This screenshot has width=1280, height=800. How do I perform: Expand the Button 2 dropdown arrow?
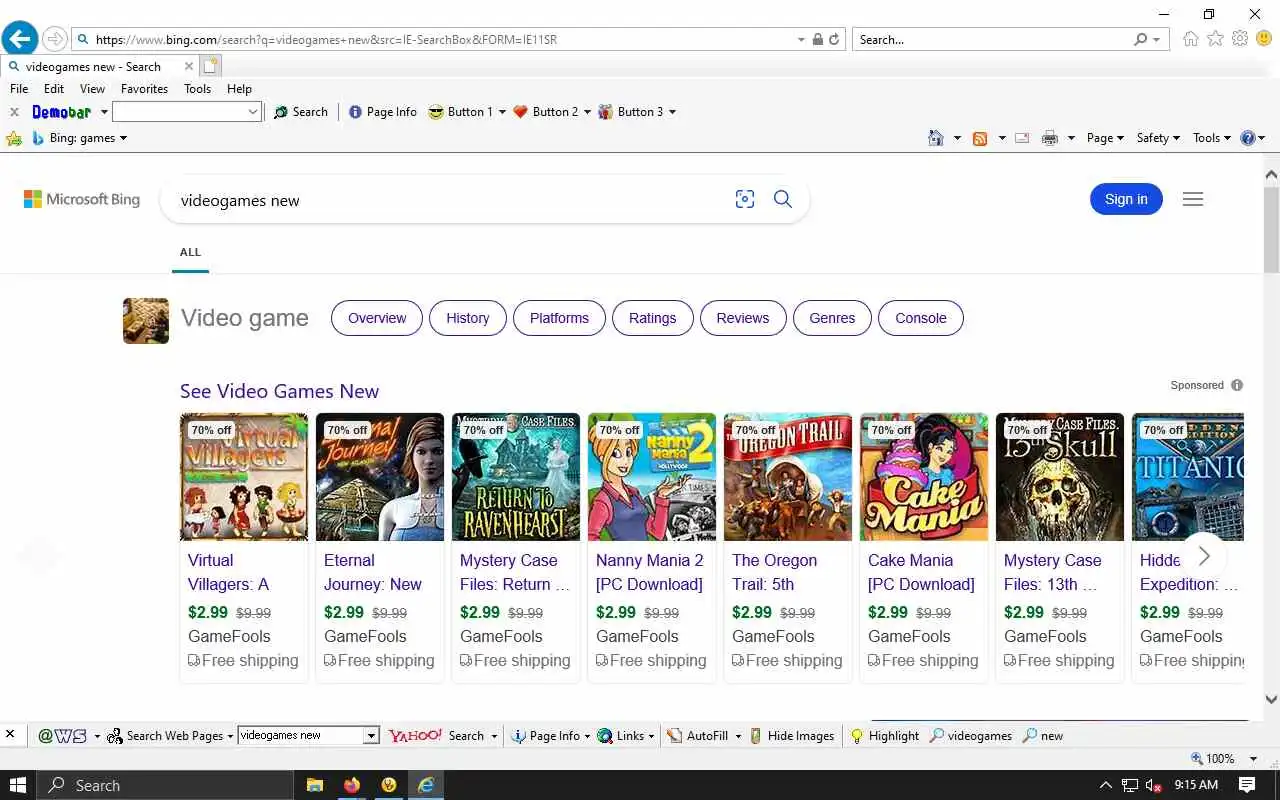(x=587, y=112)
